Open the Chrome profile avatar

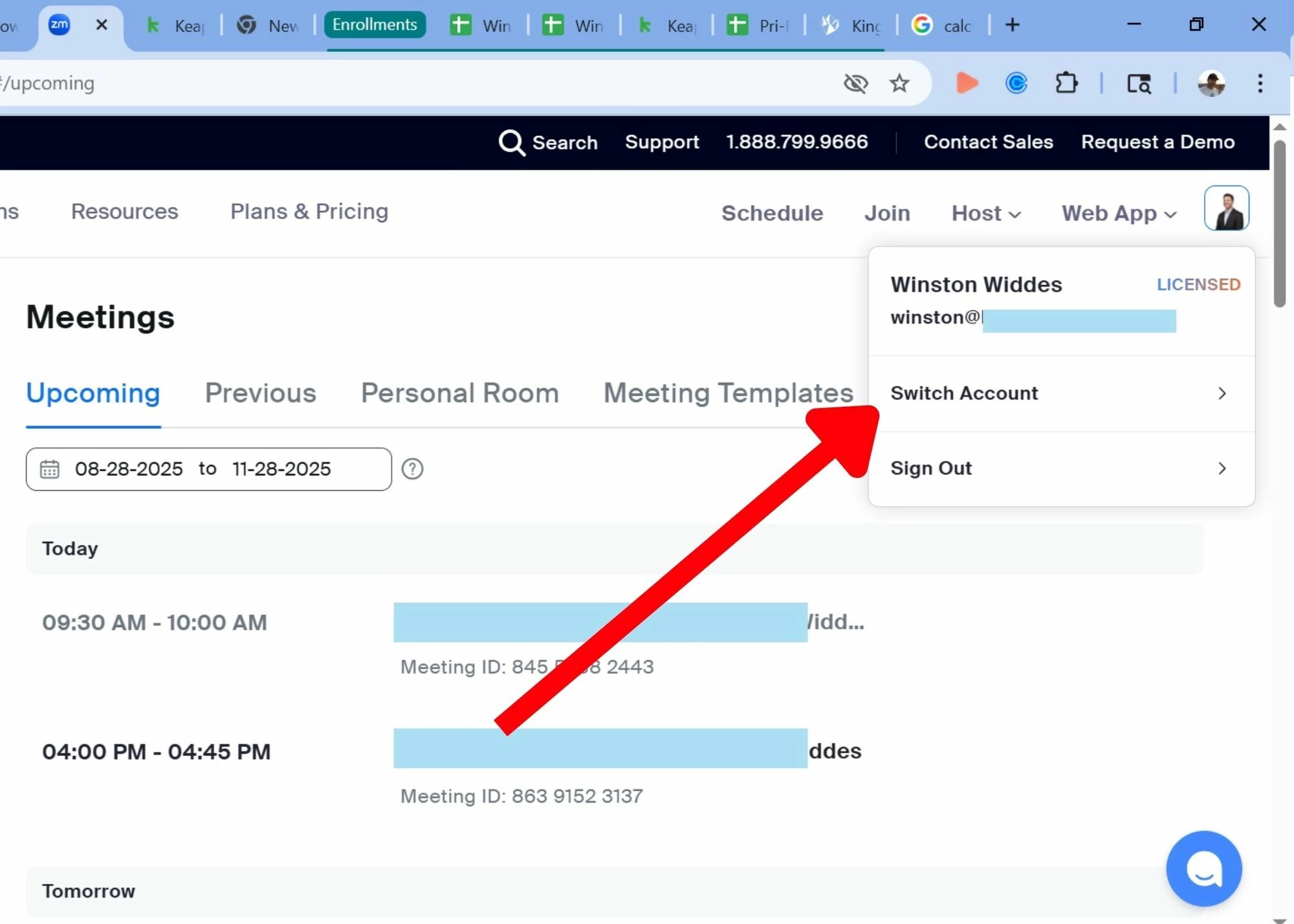point(1211,83)
